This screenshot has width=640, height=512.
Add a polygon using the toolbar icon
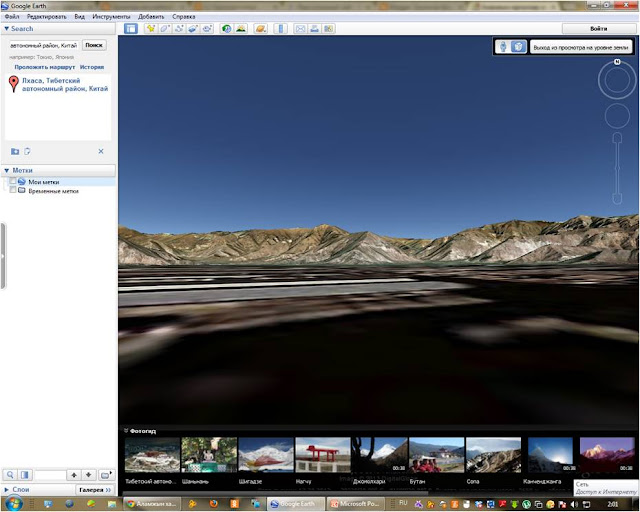click(x=164, y=29)
